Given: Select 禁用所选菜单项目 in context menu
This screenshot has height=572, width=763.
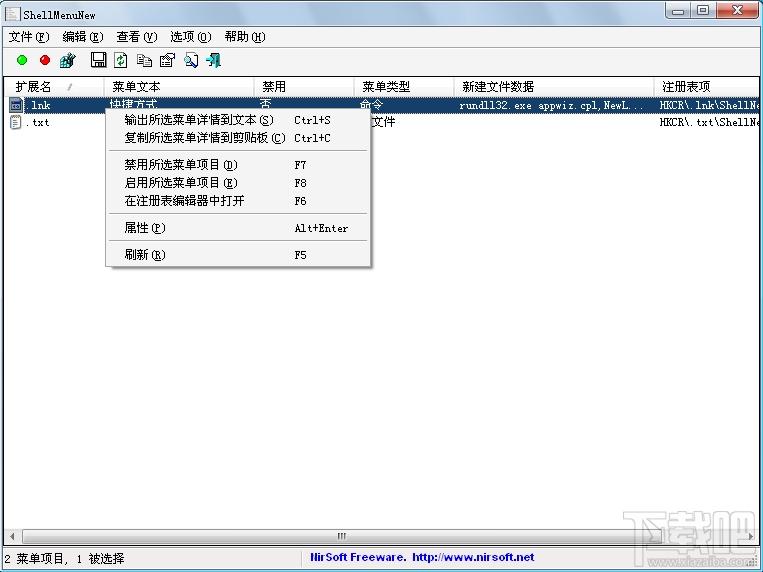Looking at the screenshot, I should coord(238,165).
